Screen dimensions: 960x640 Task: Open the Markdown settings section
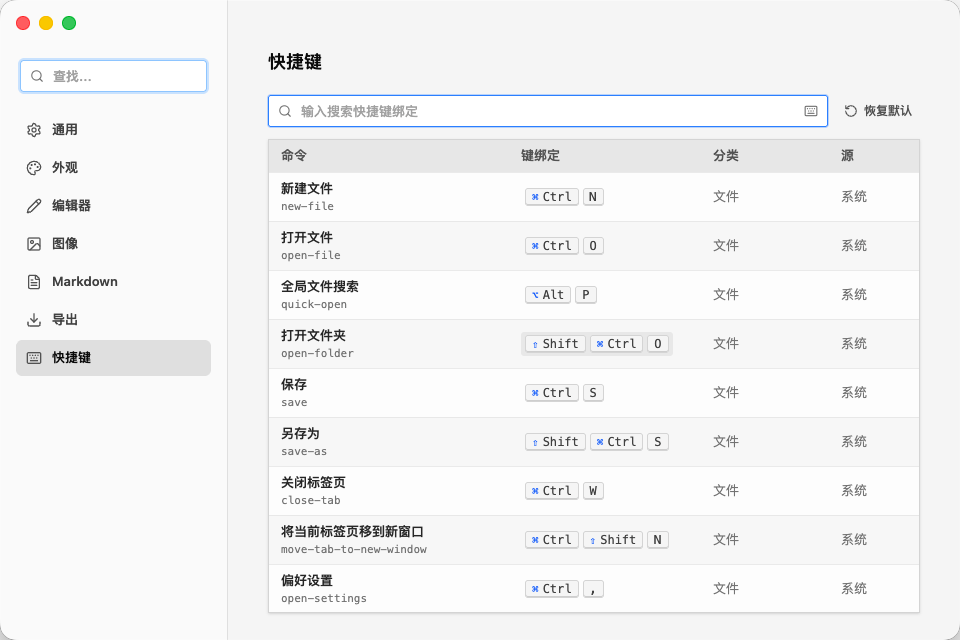113,282
